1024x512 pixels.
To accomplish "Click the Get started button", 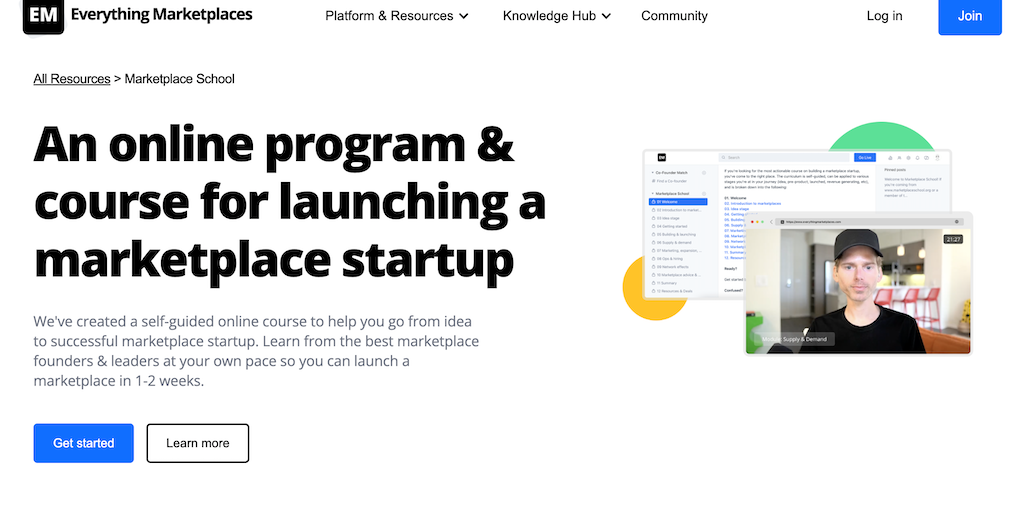I will tap(84, 443).
